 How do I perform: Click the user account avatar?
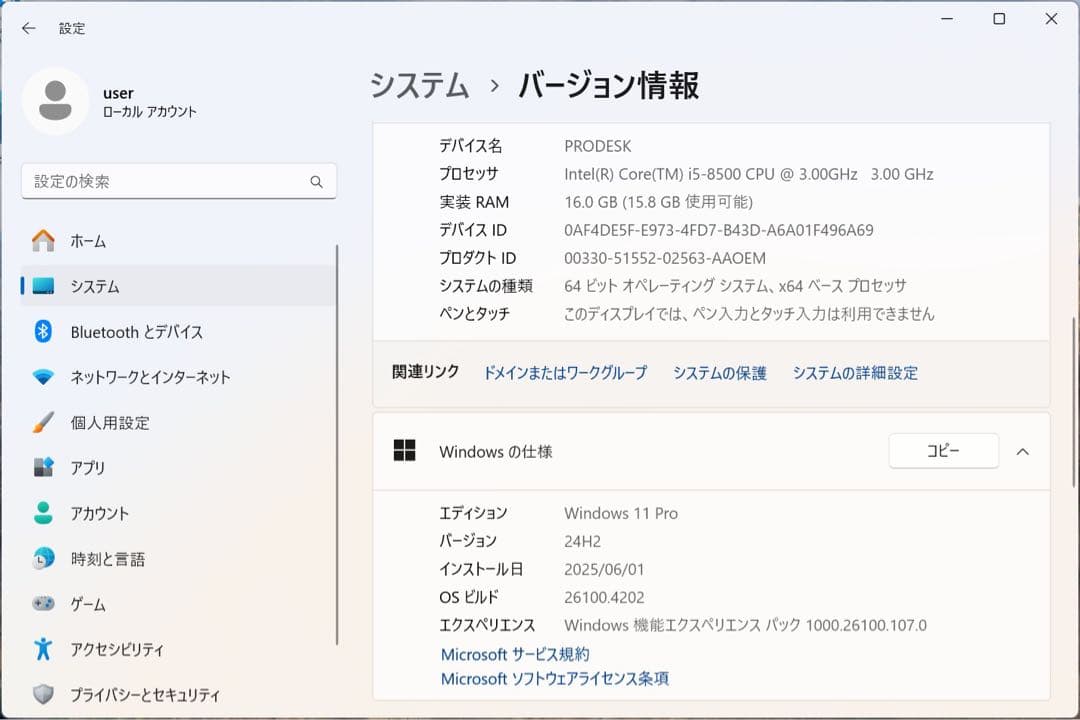pyautogui.click(x=55, y=101)
